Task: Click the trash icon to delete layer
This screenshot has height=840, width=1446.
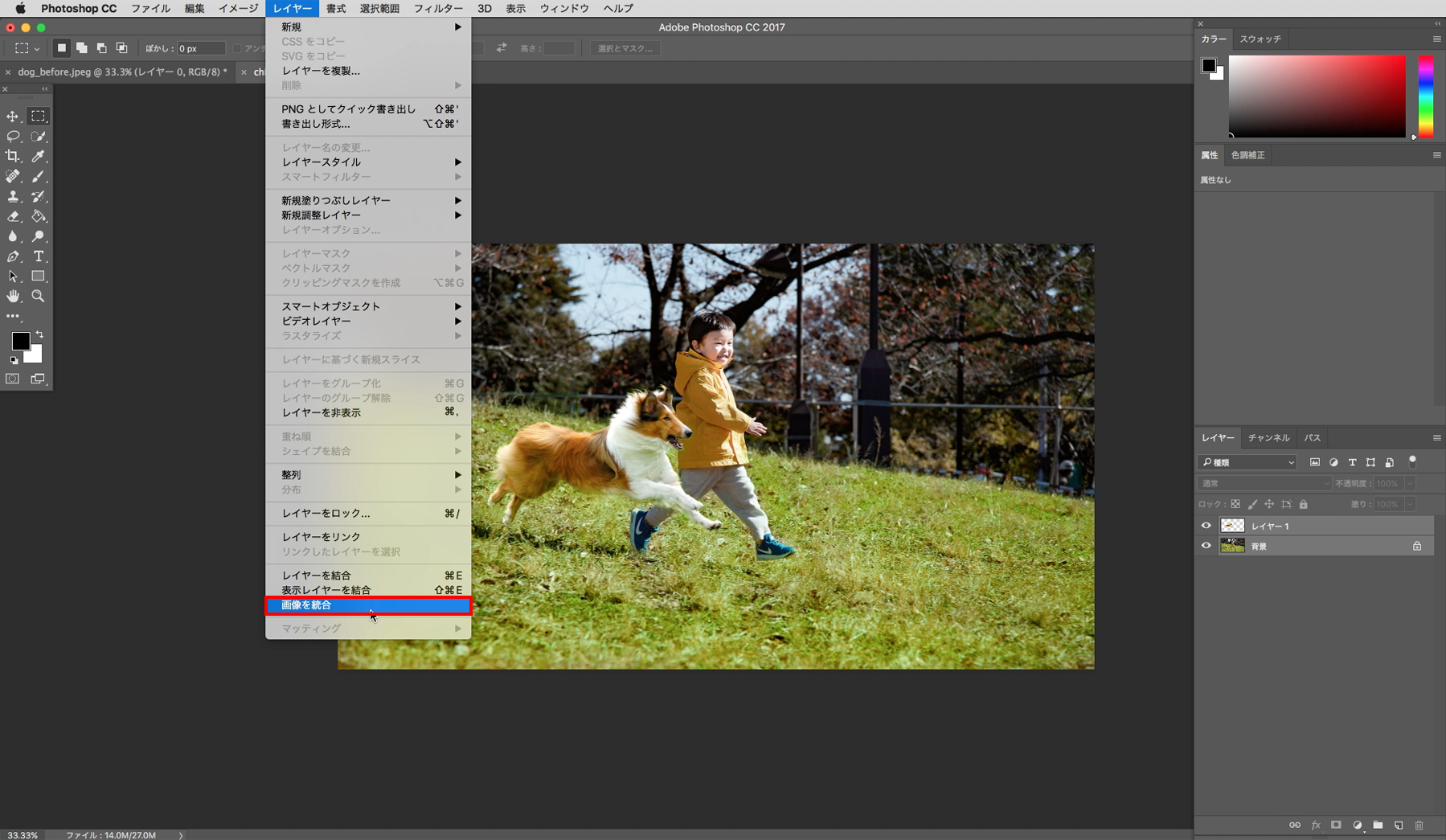Action: pyautogui.click(x=1419, y=826)
